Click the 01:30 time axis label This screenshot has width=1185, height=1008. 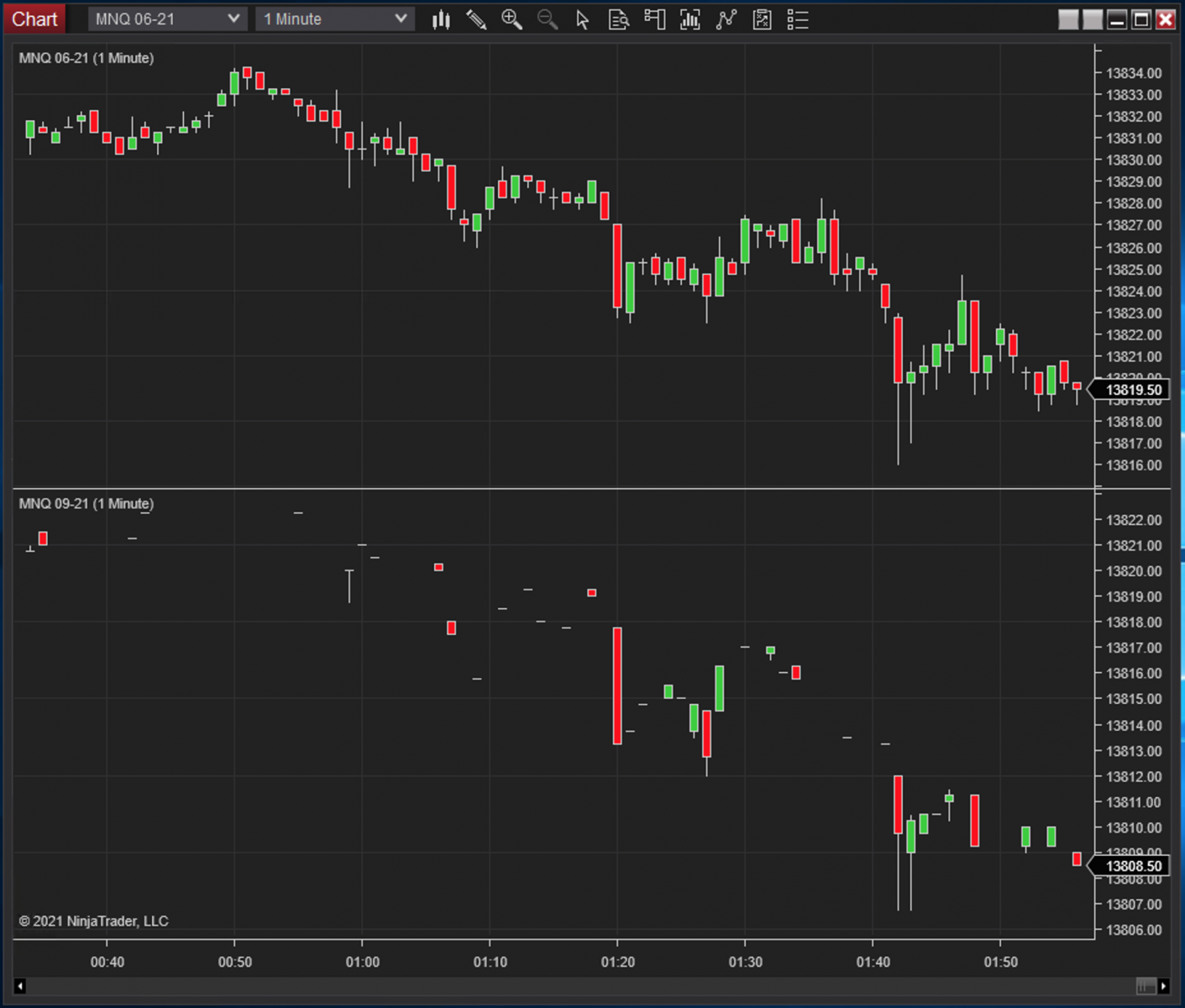point(746,962)
